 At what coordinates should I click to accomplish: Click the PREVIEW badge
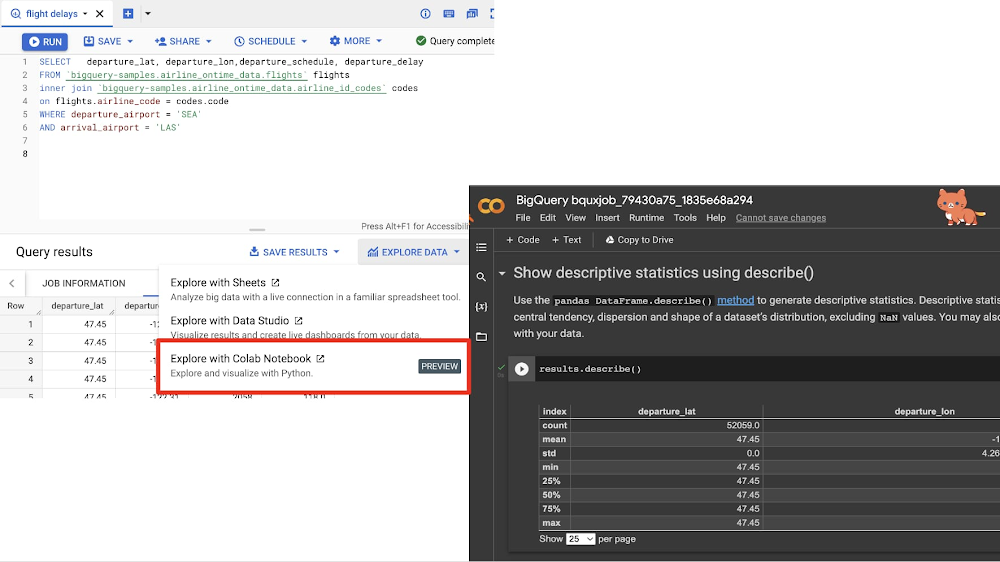click(439, 366)
